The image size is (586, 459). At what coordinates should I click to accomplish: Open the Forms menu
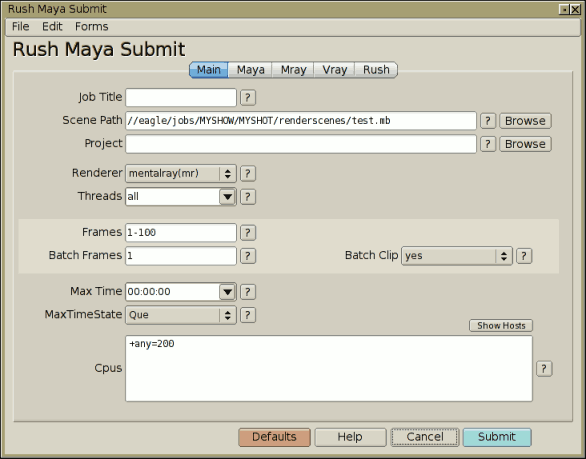(92, 27)
